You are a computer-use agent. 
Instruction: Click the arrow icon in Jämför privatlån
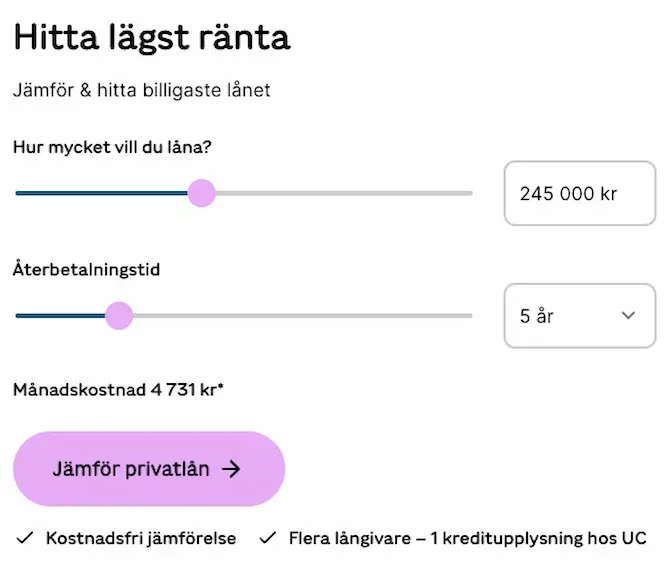point(232,469)
